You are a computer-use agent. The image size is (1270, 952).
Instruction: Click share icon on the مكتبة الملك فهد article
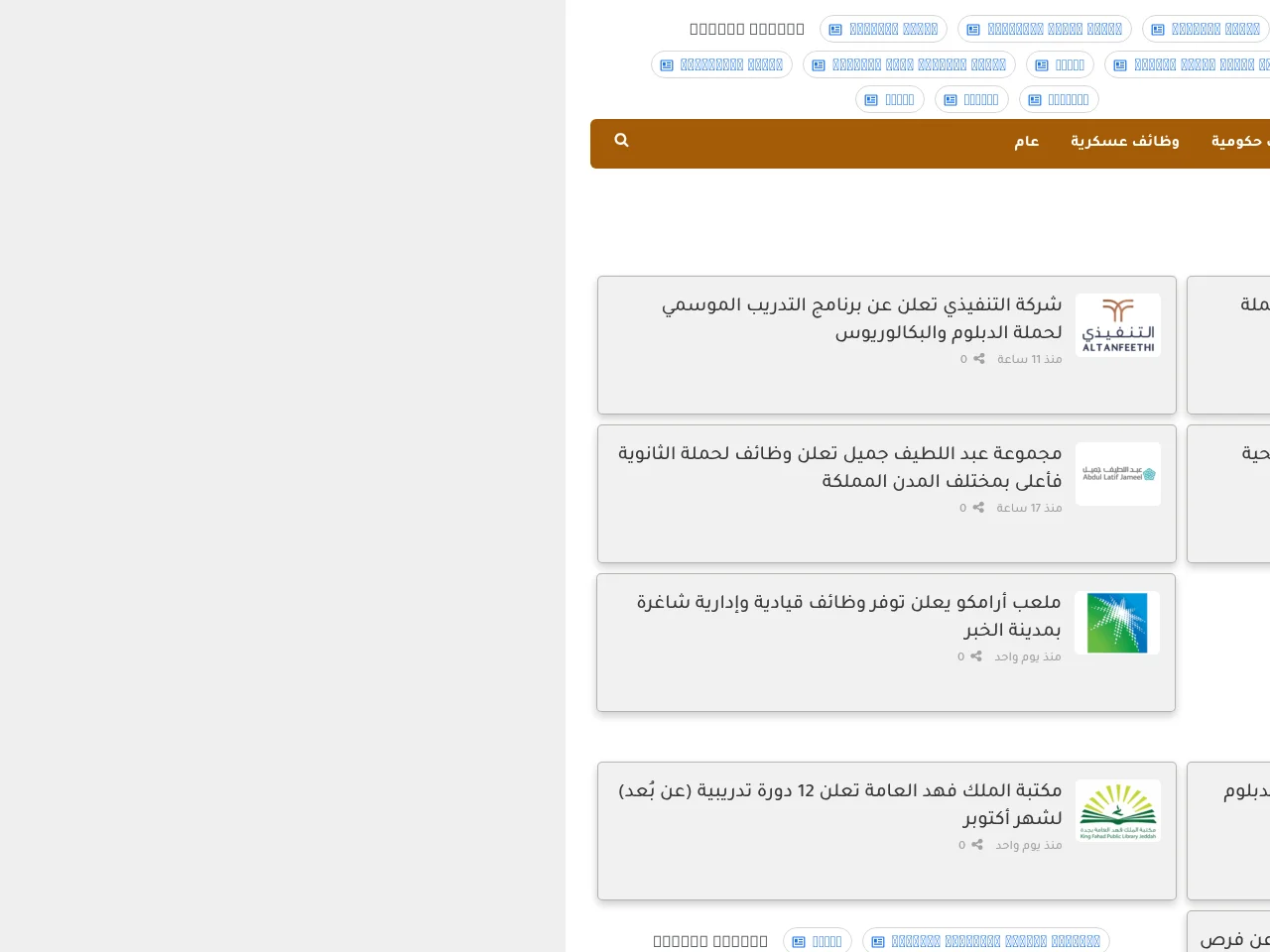[977, 845]
